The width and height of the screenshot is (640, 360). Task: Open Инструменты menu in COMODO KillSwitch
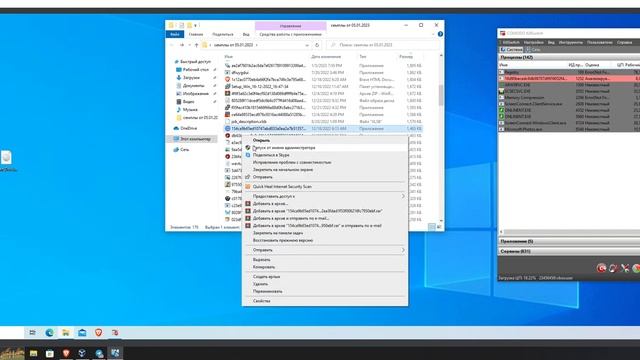coord(571,42)
